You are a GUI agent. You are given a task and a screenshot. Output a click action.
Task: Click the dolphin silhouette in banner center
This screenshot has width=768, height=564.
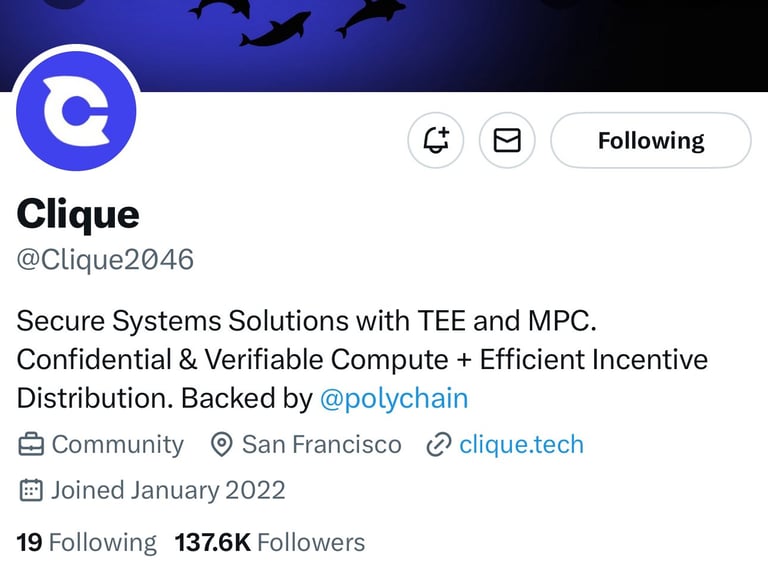[275, 30]
